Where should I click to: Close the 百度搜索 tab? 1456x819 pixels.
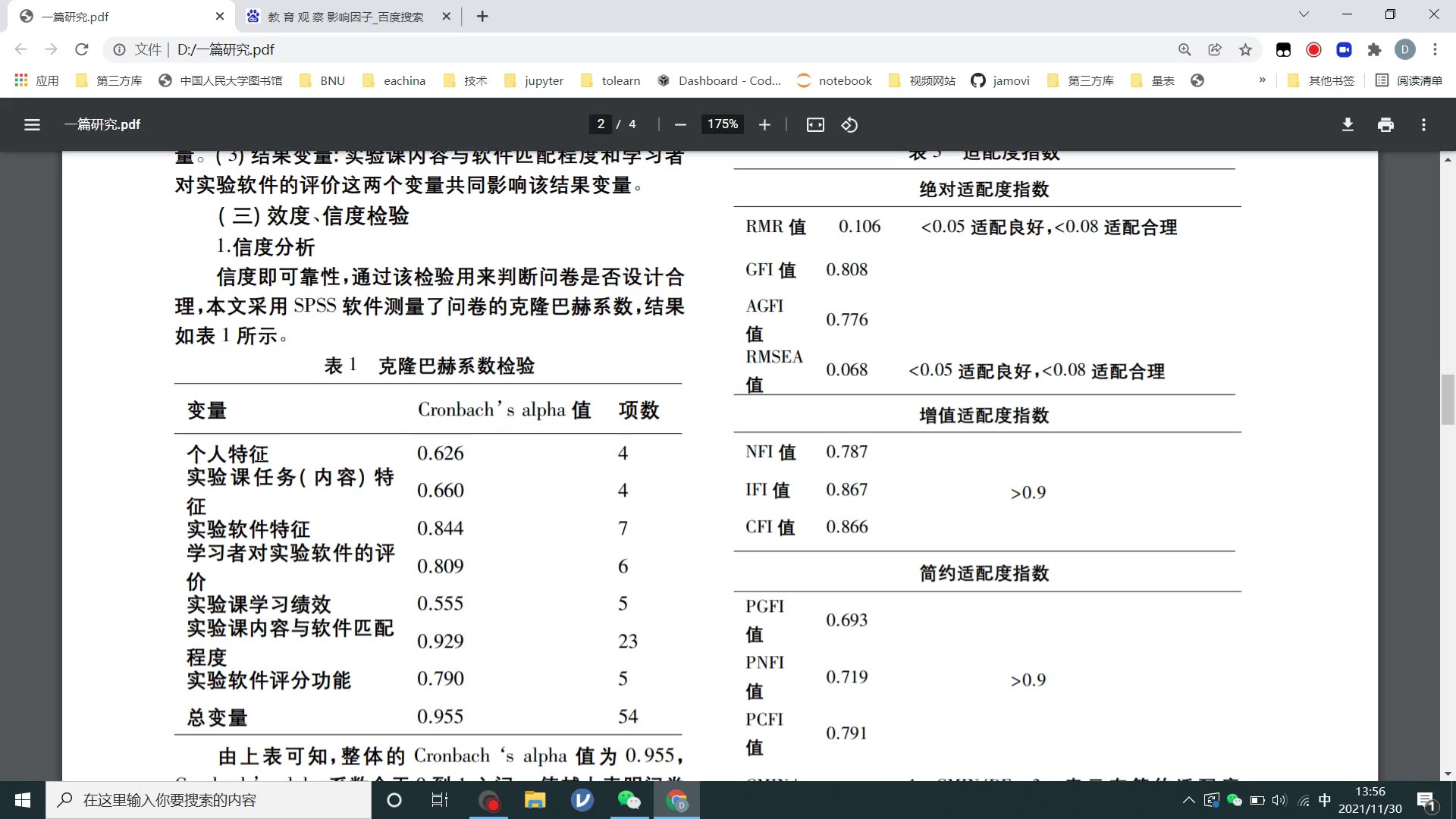click(x=446, y=16)
